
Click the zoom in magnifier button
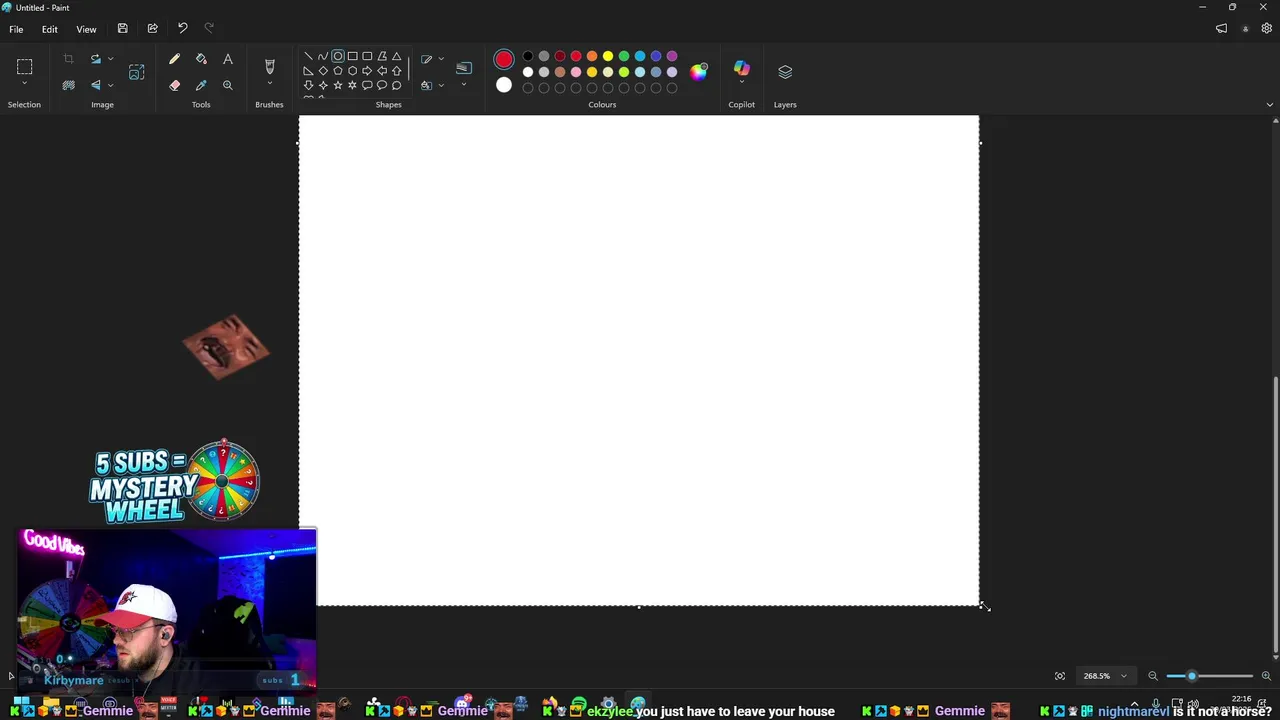coord(1266,676)
